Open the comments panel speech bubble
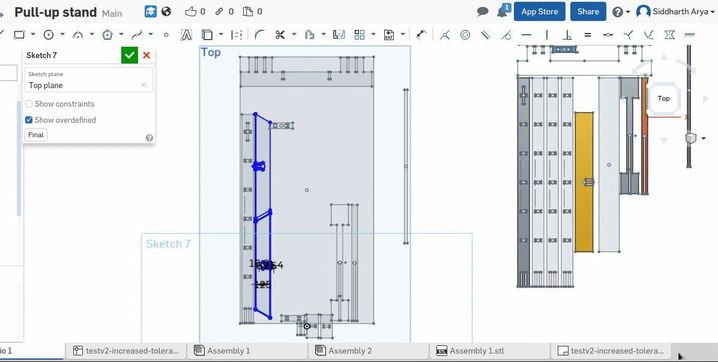The width and height of the screenshot is (718, 362). [x=483, y=12]
